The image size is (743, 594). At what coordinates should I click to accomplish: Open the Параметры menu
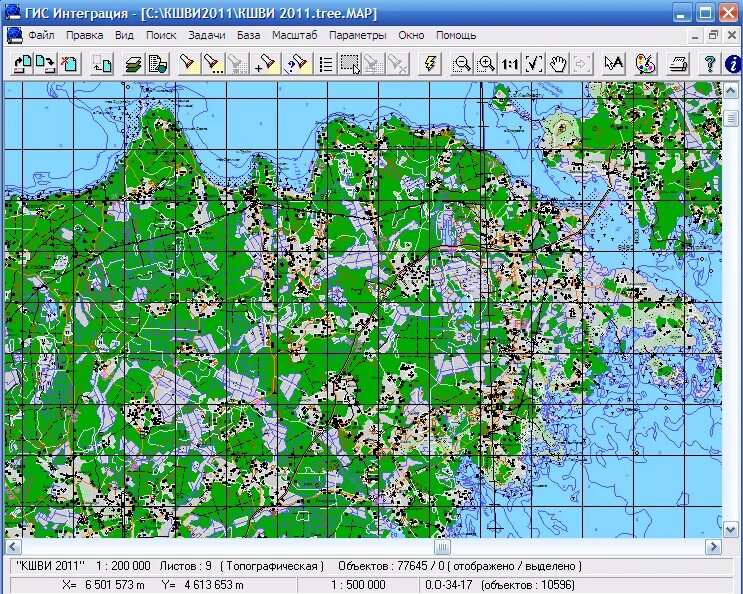tap(358, 36)
